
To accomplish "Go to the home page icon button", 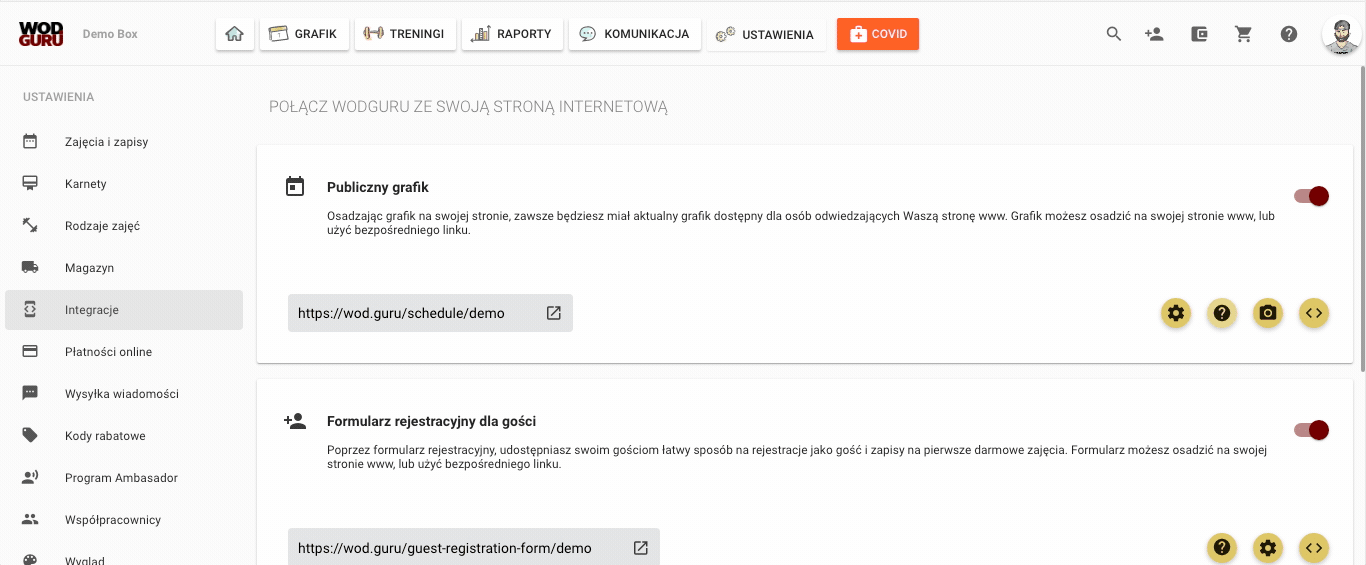I will point(235,34).
